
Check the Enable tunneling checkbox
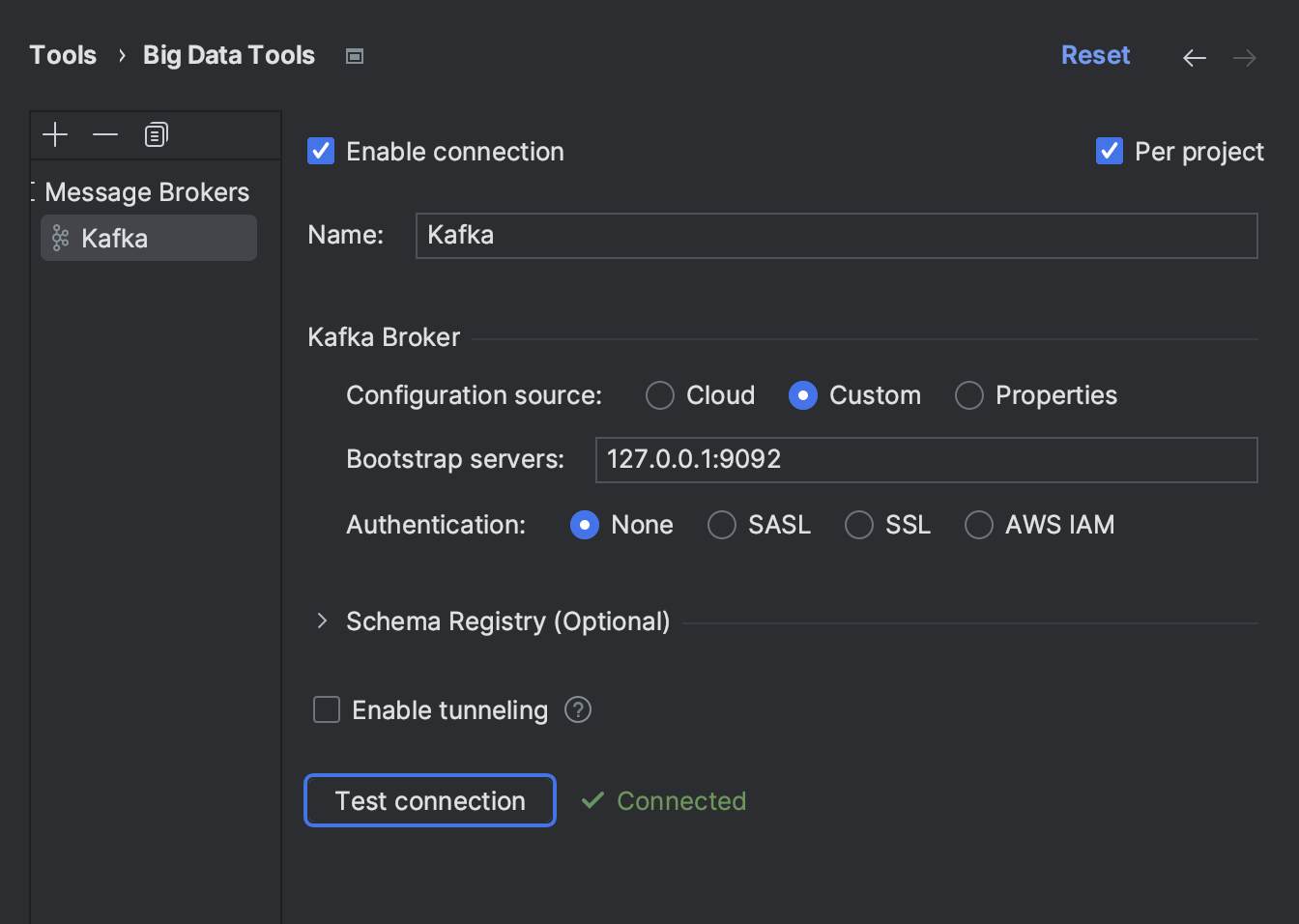pos(327,709)
